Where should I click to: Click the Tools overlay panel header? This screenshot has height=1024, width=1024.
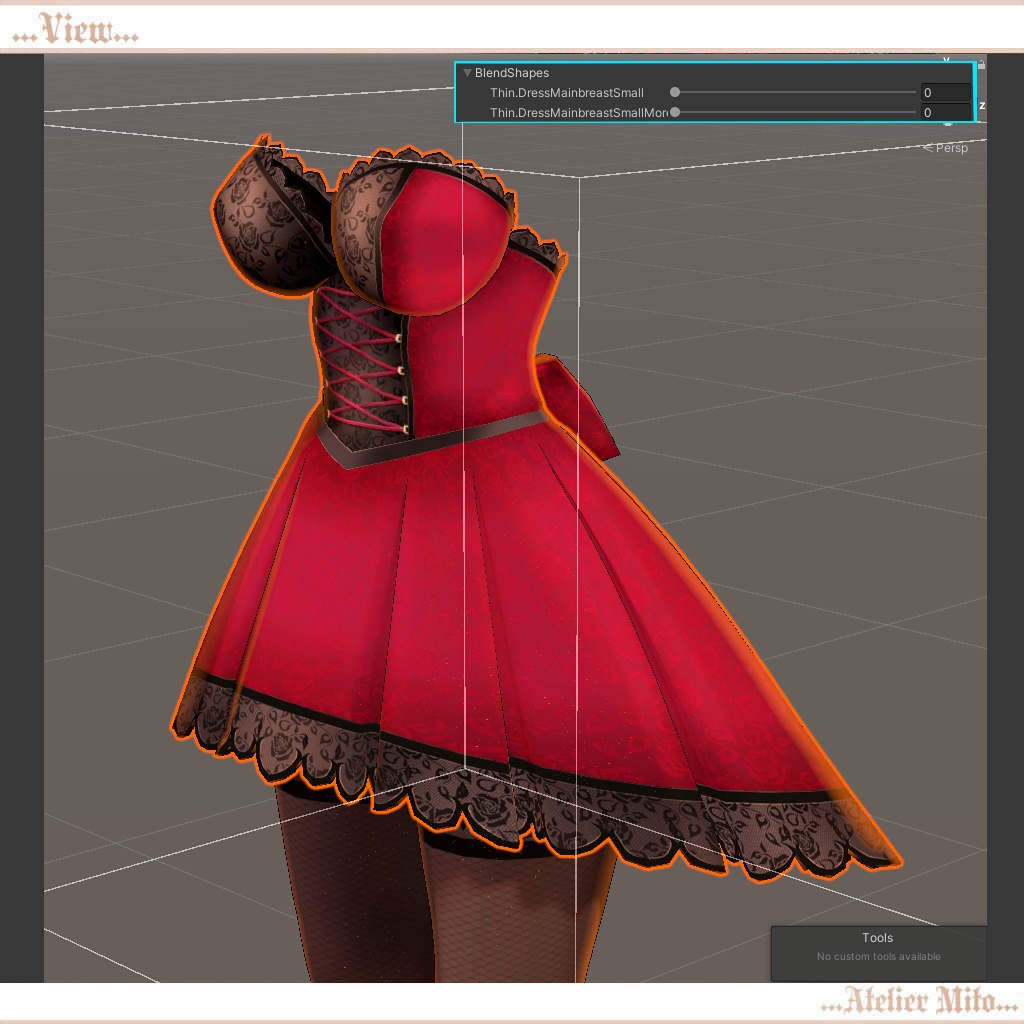coord(877,938)
